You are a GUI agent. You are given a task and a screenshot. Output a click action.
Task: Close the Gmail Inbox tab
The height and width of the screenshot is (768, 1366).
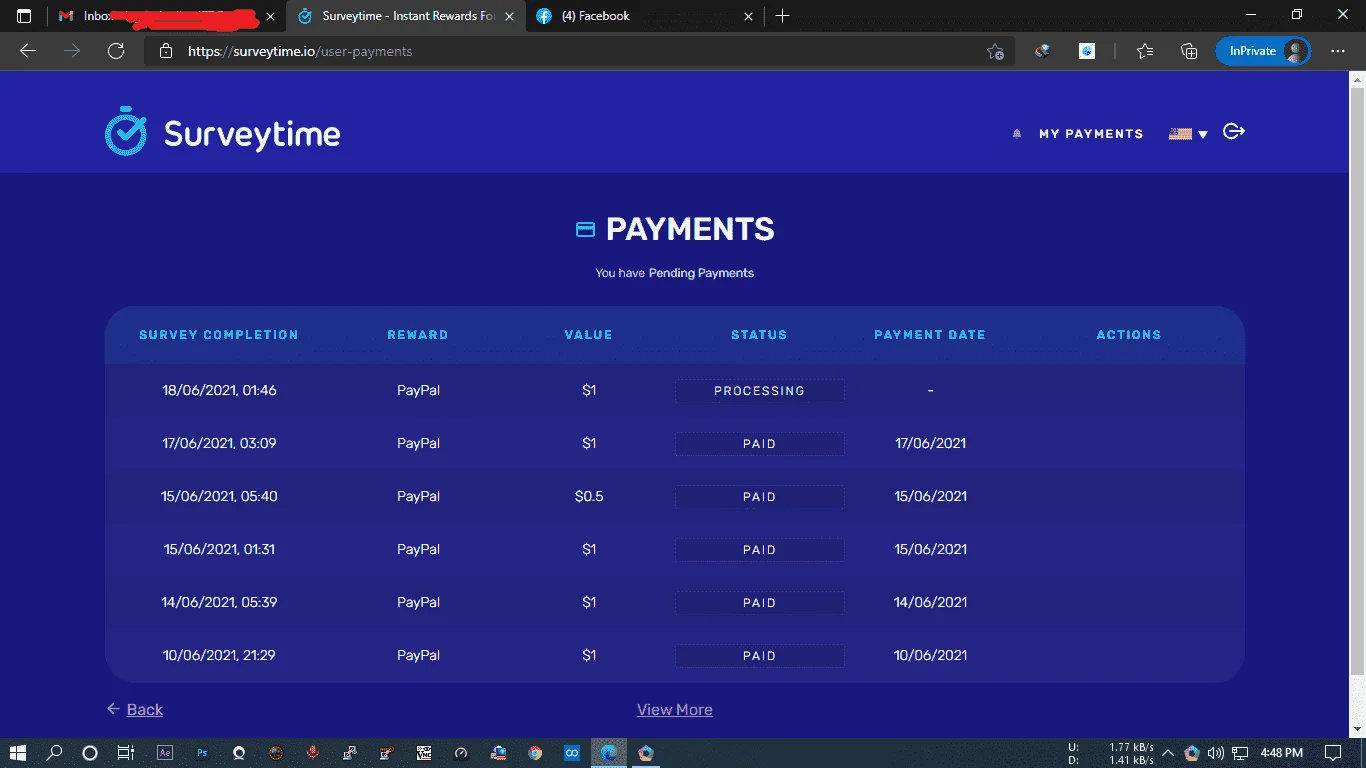pos(270,16)
